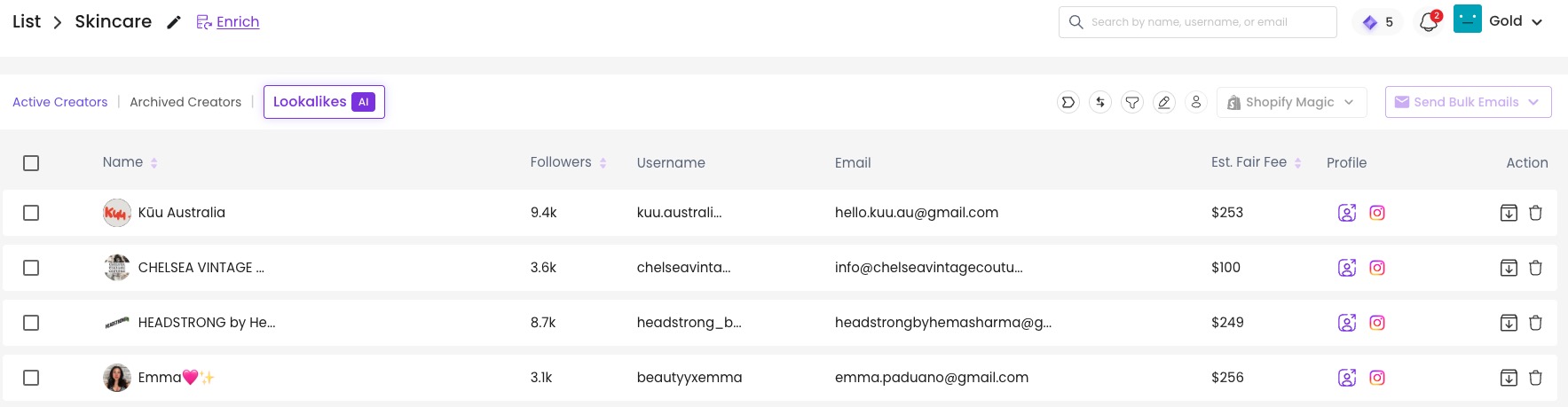Check the Kūu Australia row checkbox
The height and width of the screenshot is (407, 1568).
tap(31, 213)
